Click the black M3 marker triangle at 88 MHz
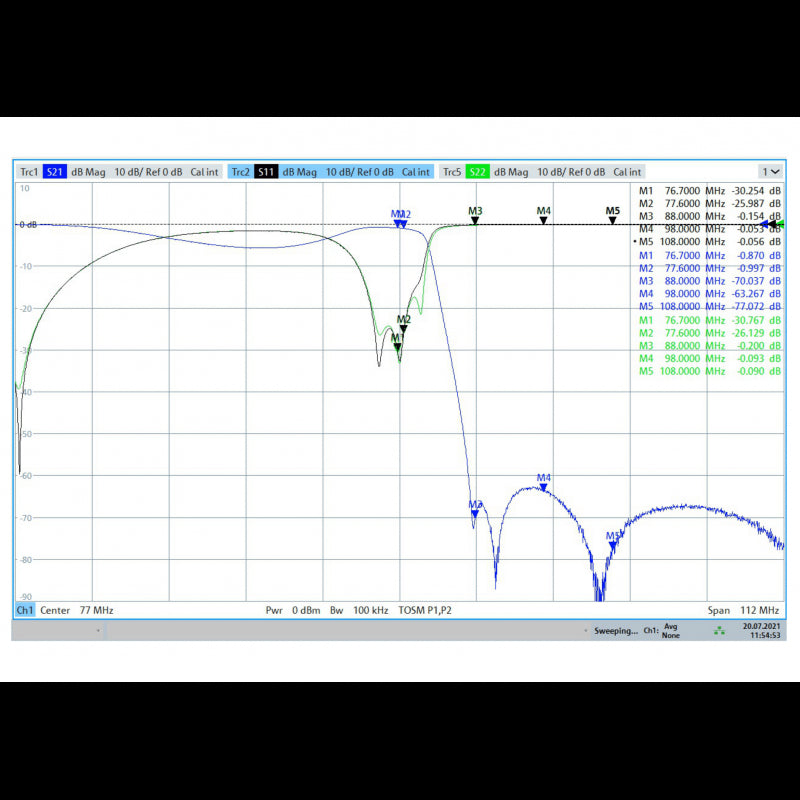This screenshot has height=800, width=800. [475, 219]
